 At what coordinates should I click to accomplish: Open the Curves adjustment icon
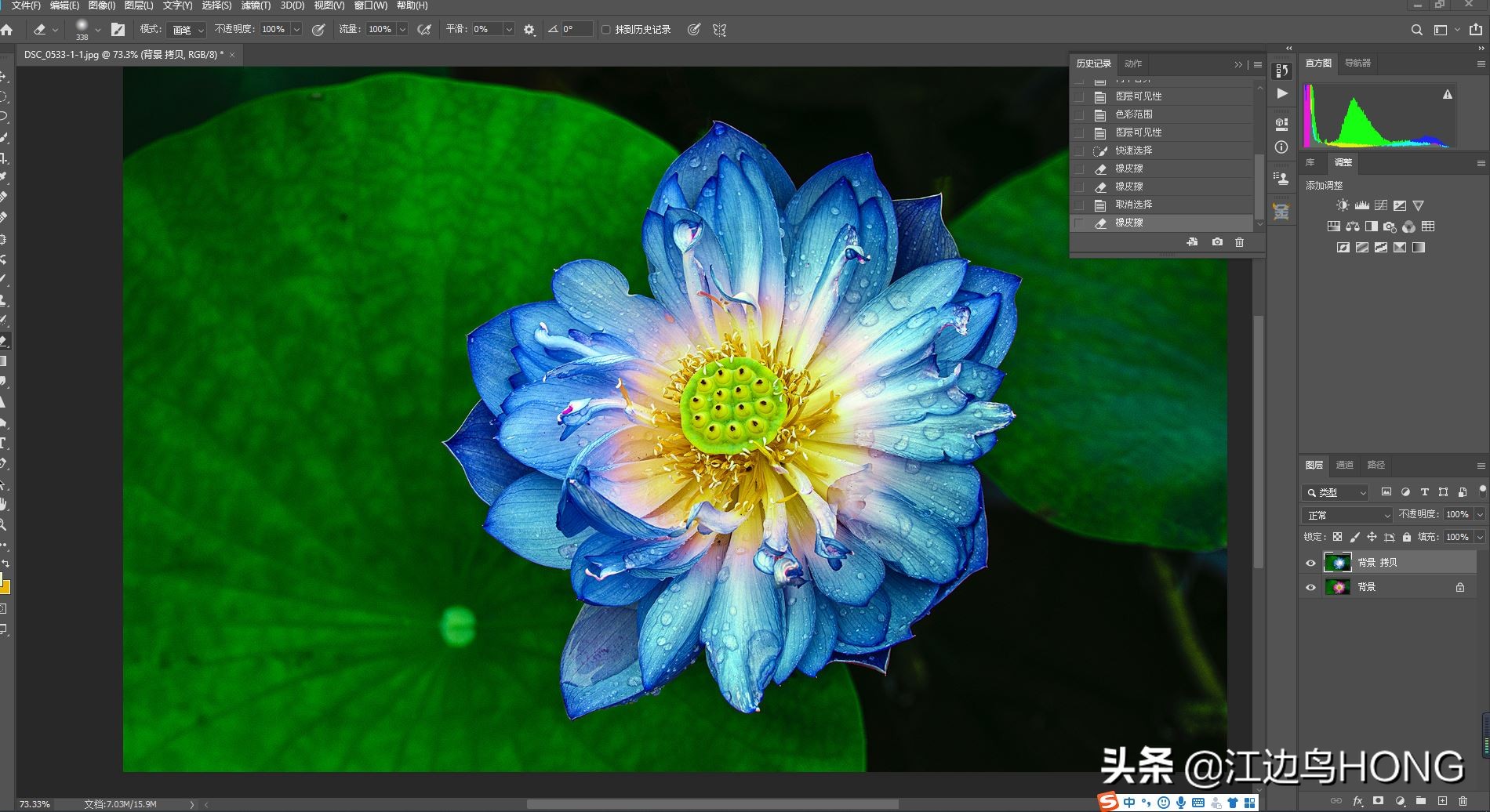tap(1380, 205)
